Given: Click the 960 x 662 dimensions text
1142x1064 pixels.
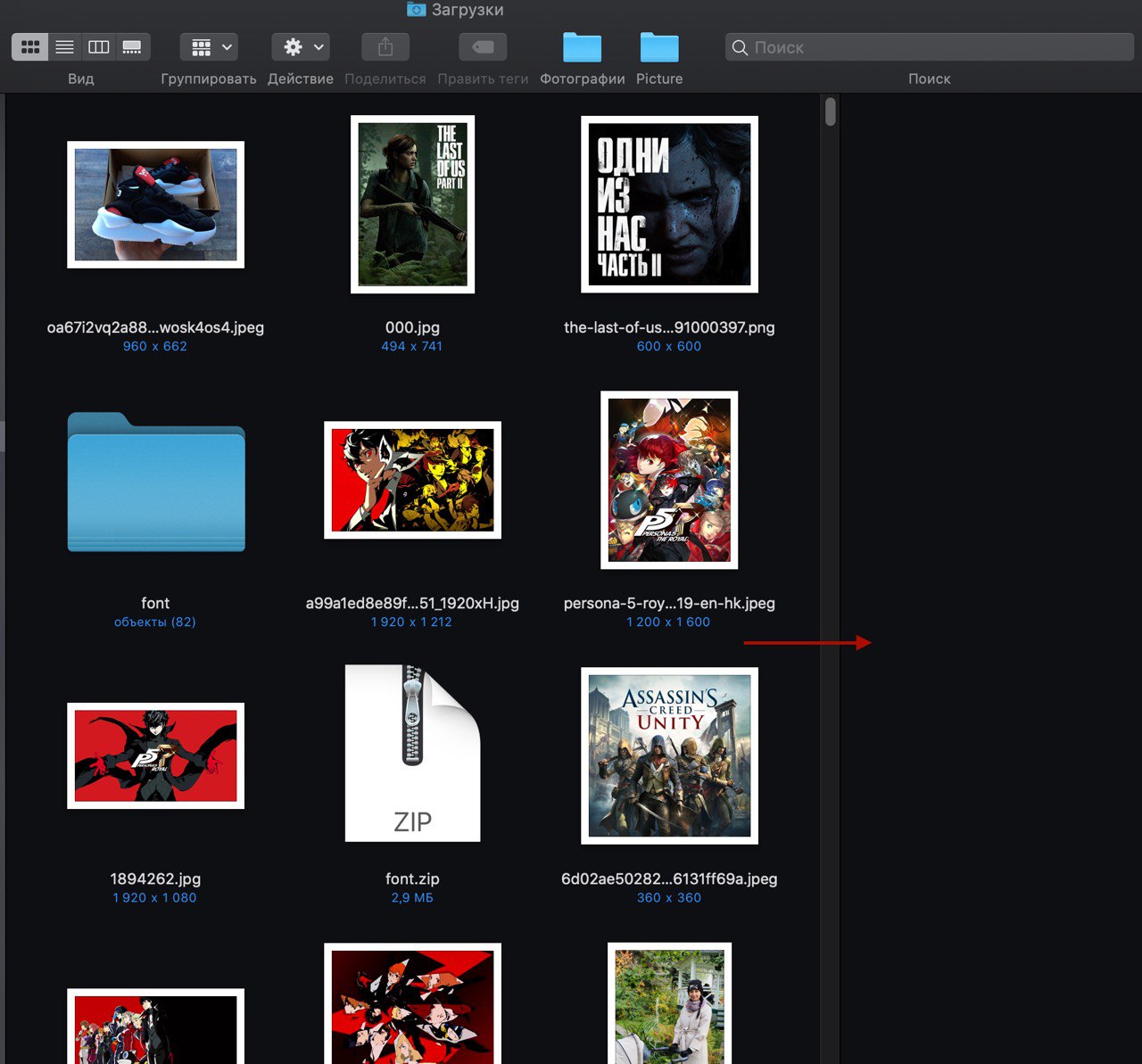Looking at the screenshot, I should point(155,346).
